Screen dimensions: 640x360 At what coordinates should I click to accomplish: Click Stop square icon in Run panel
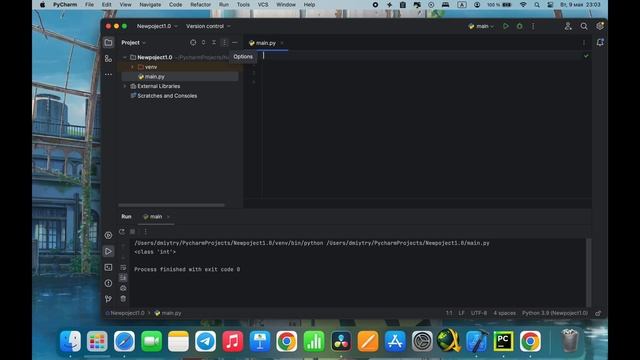(x=133, y=231)
